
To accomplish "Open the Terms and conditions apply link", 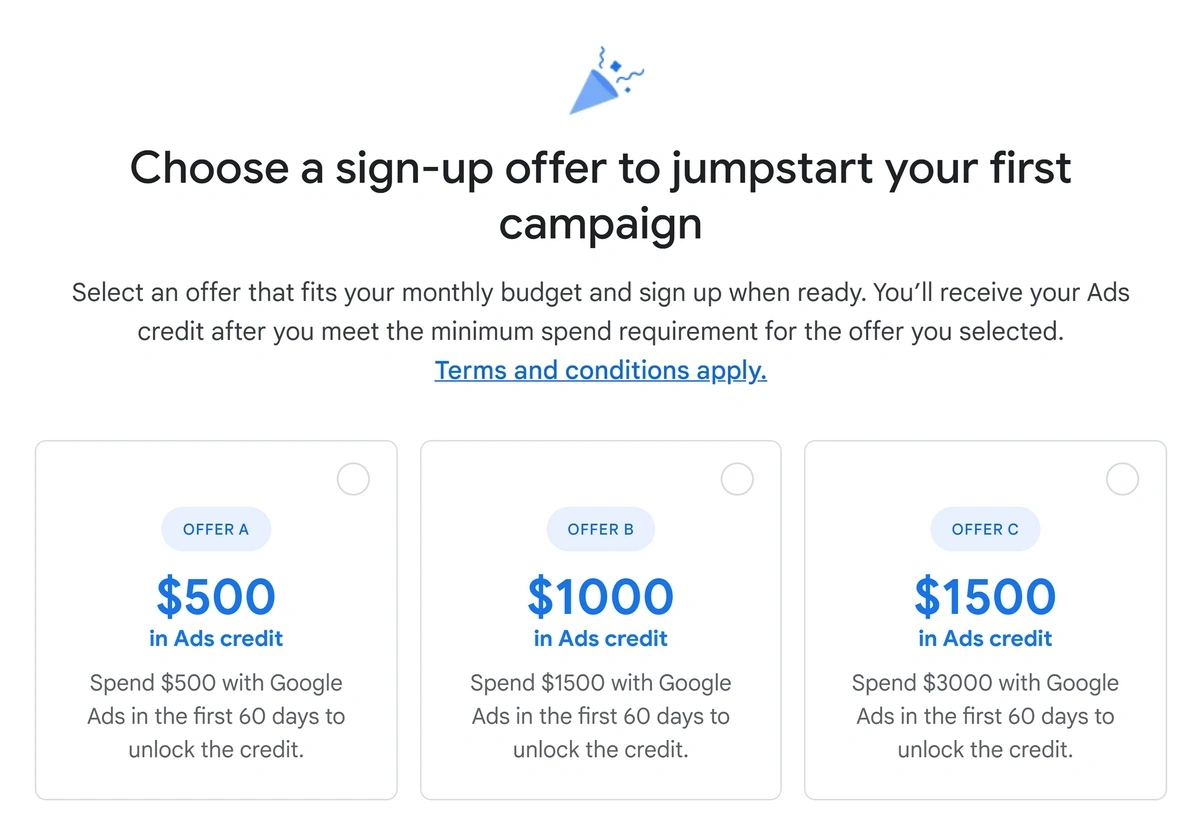I will click(x=601, y=370).
